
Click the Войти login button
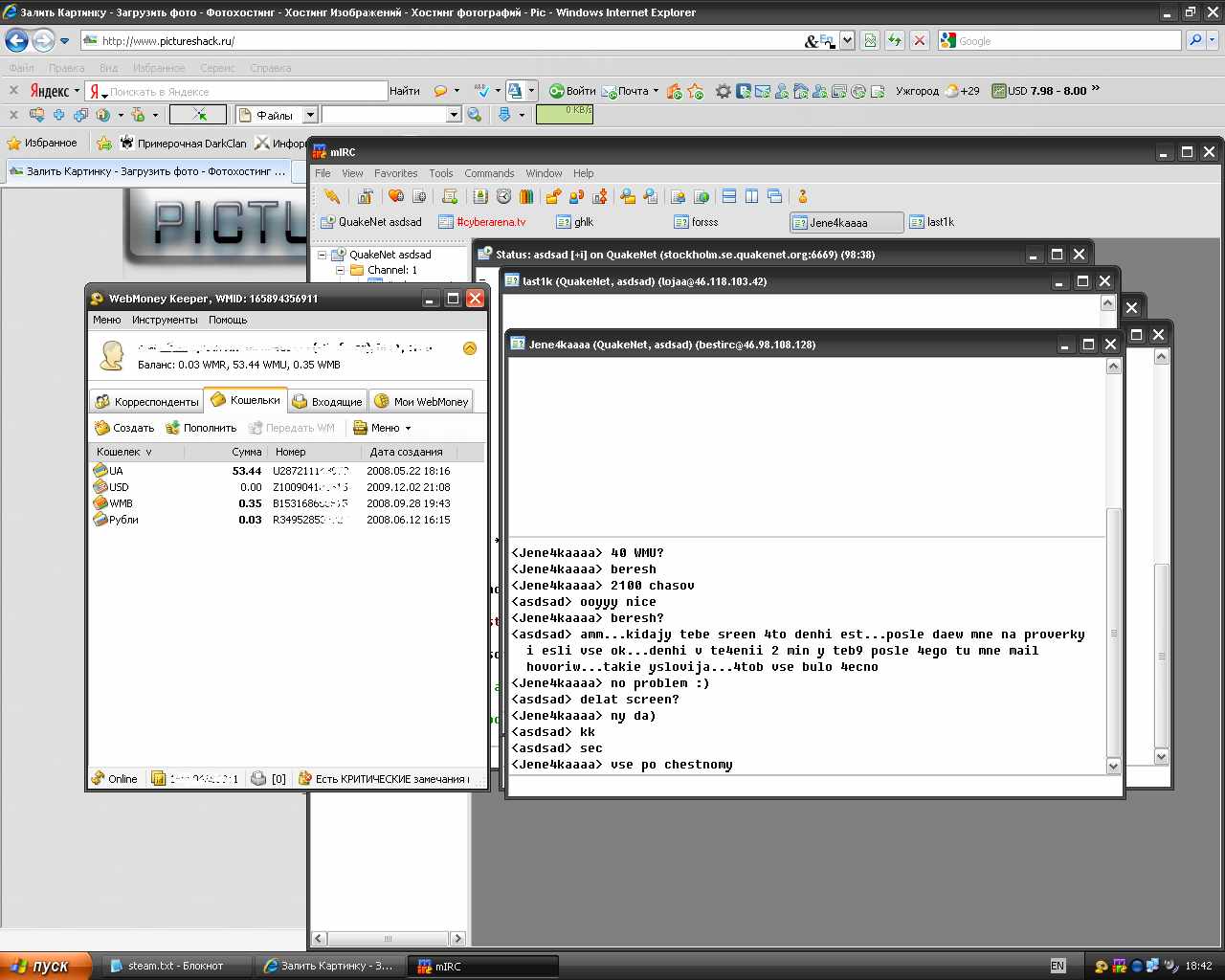pyautogui.click(x=572, y=91)
